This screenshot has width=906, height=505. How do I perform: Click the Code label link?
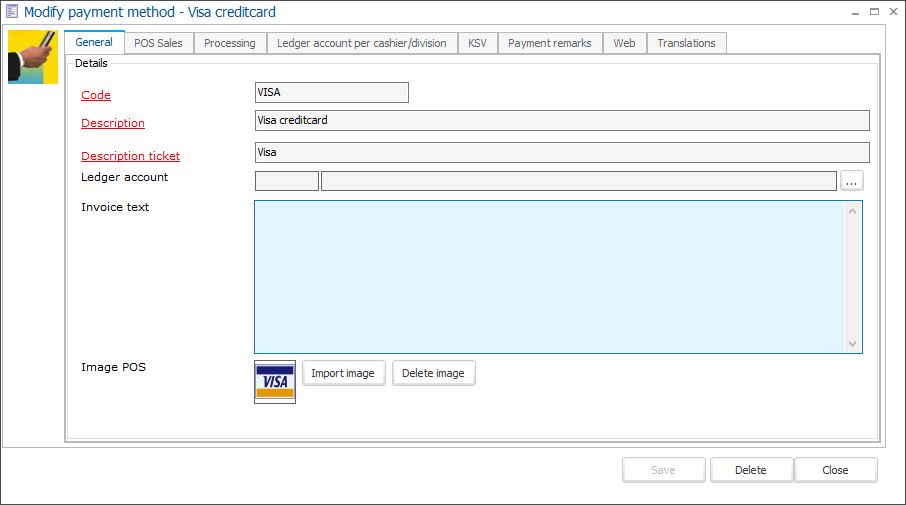click(x=96, y=95)
